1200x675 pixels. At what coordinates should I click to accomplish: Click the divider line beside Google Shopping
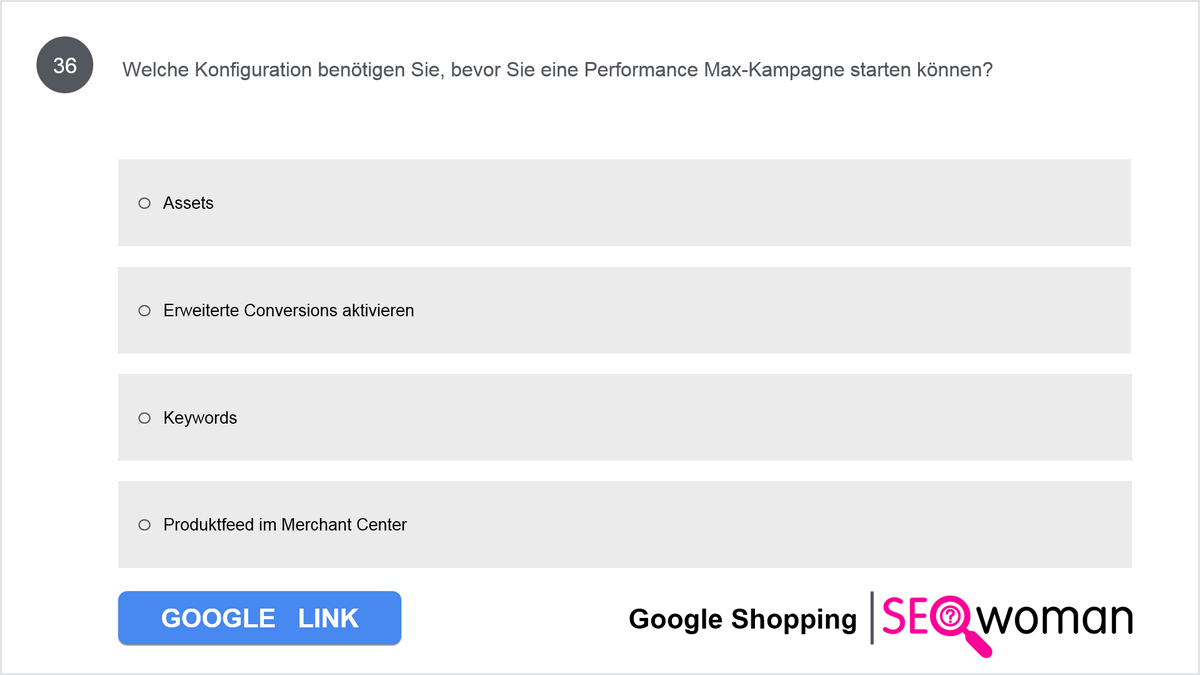coord(872,618)
